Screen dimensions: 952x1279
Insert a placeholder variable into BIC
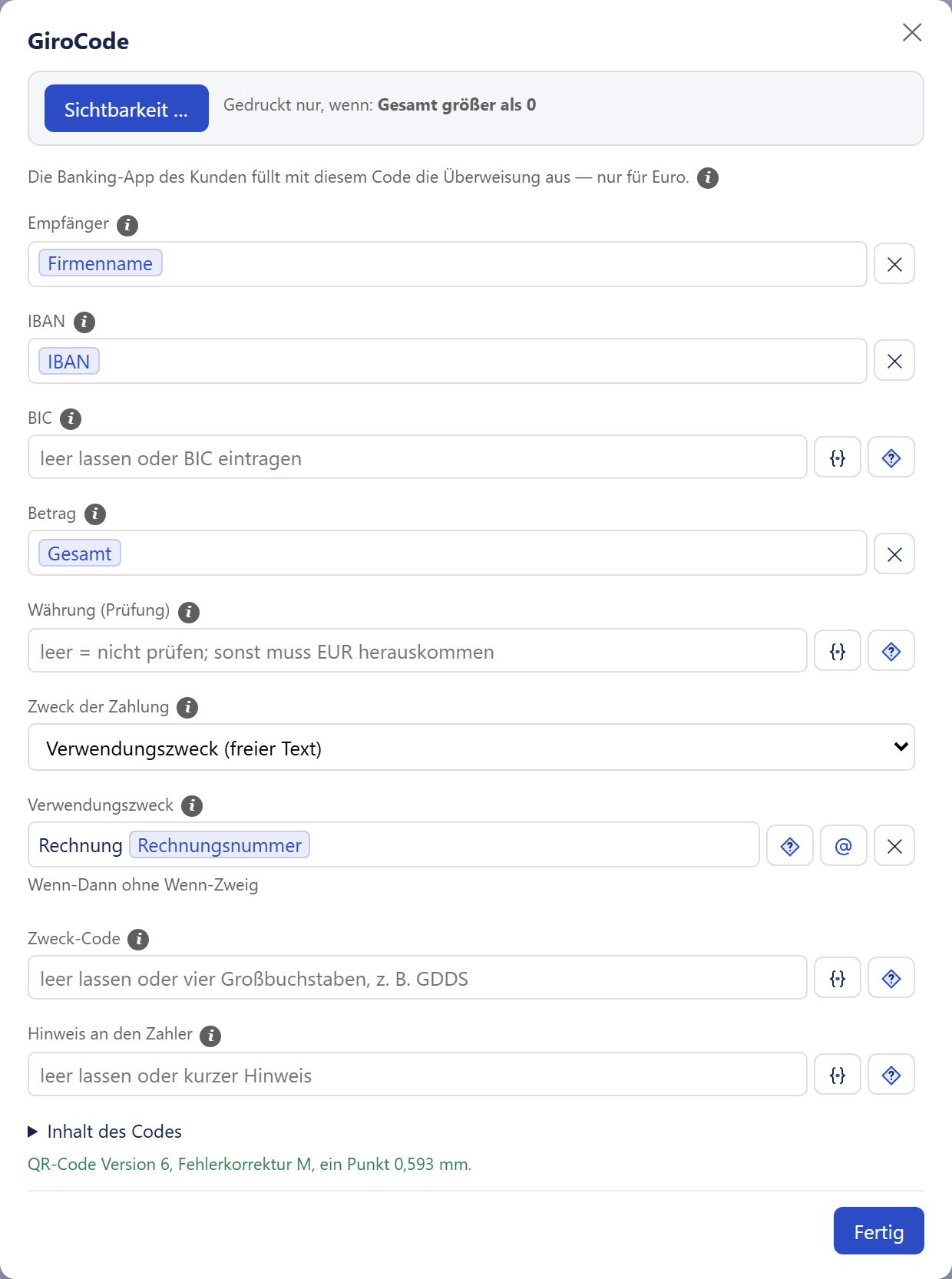(838, 458)
